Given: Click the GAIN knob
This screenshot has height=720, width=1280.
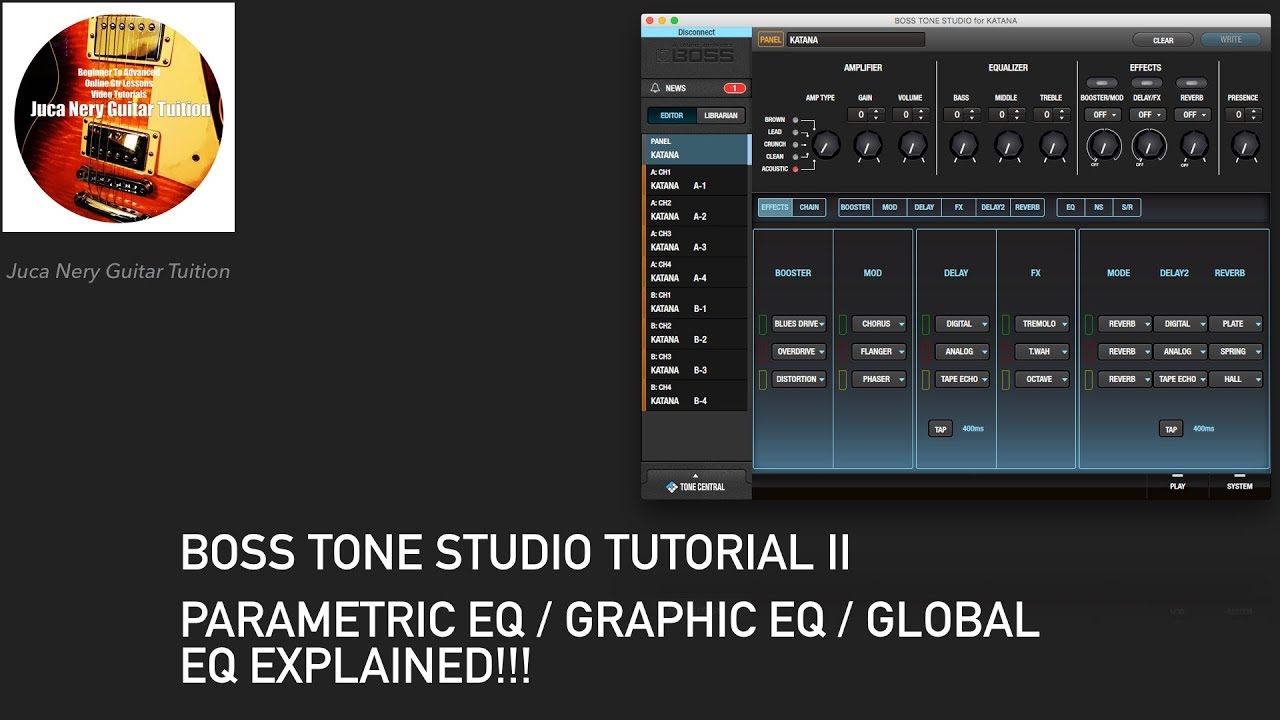Looking at the screenshot, I should pyautogui.click(x=867, y=146).
